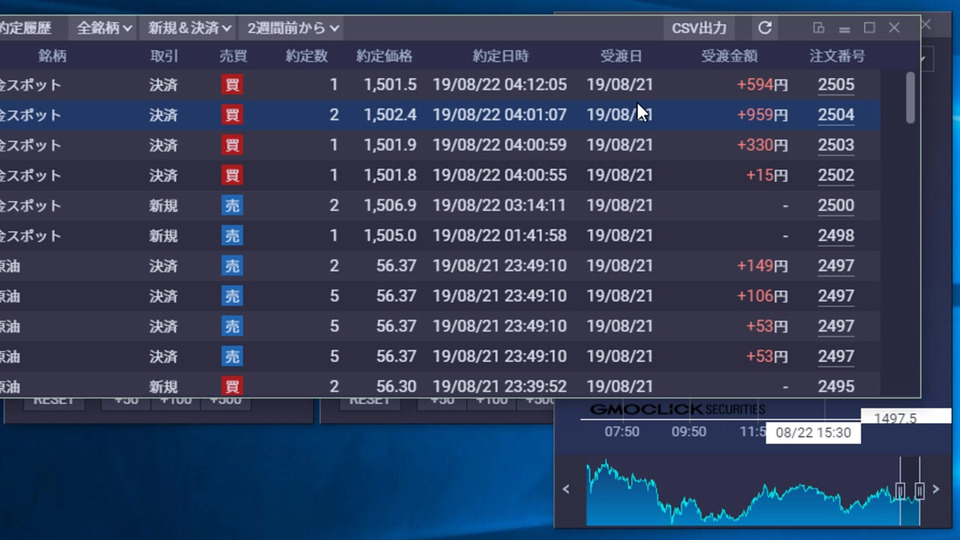Select execution price 56.30
The height and width of the screenshot is (540, 960).
coord(396,386)
